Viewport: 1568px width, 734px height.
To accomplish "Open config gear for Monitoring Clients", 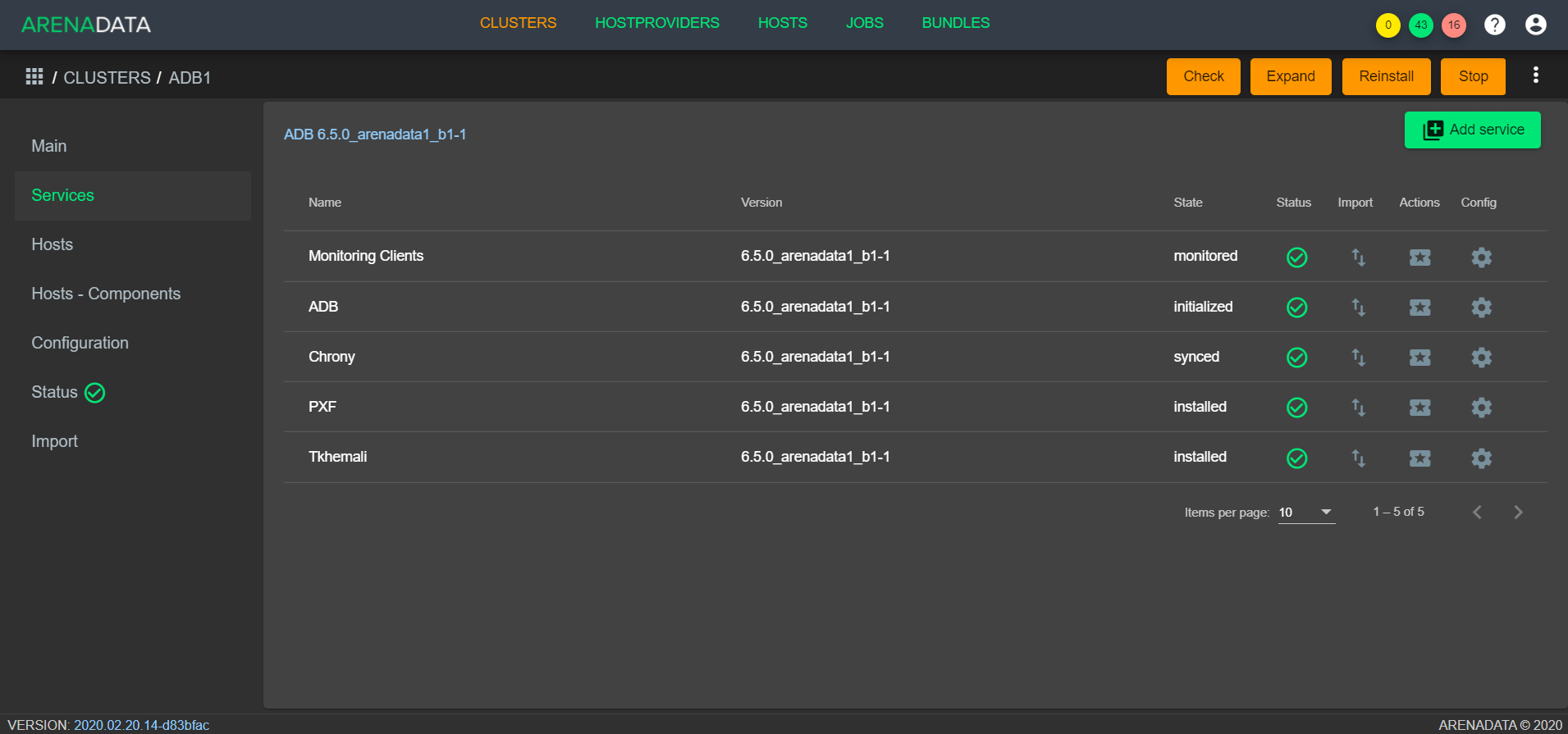I will tap(1481, 258).
